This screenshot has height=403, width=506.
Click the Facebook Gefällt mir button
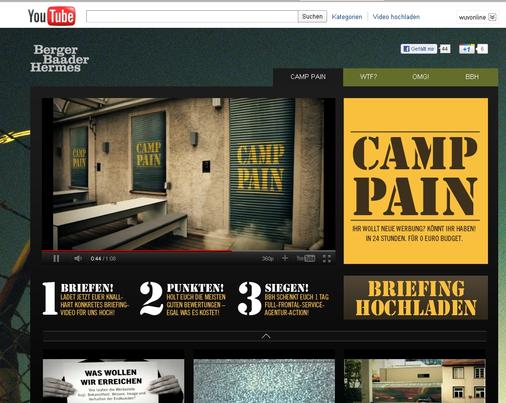(x=419, y=49)
